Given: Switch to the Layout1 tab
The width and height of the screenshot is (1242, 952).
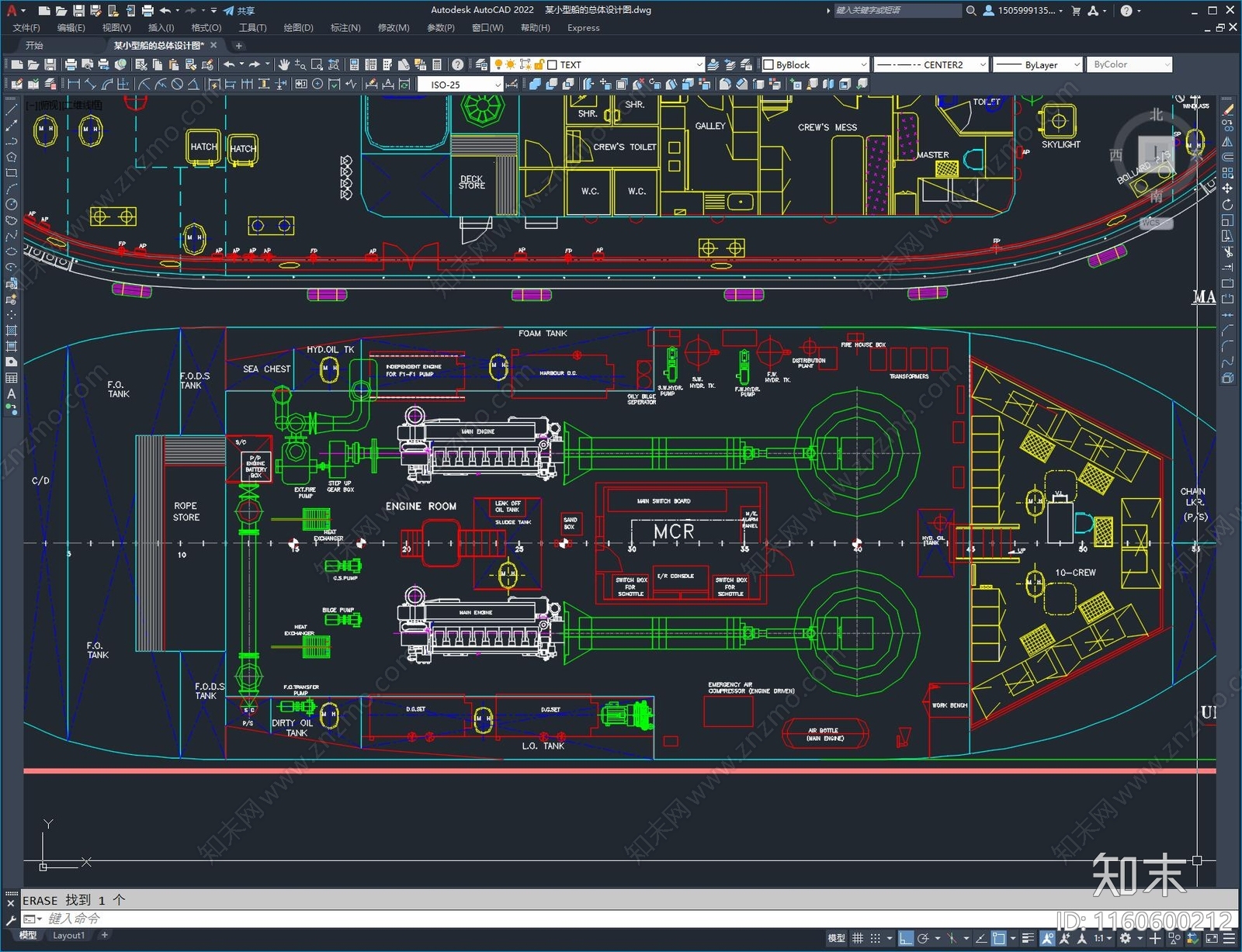Looking at the screenshot, I should [x=68, y=936].
